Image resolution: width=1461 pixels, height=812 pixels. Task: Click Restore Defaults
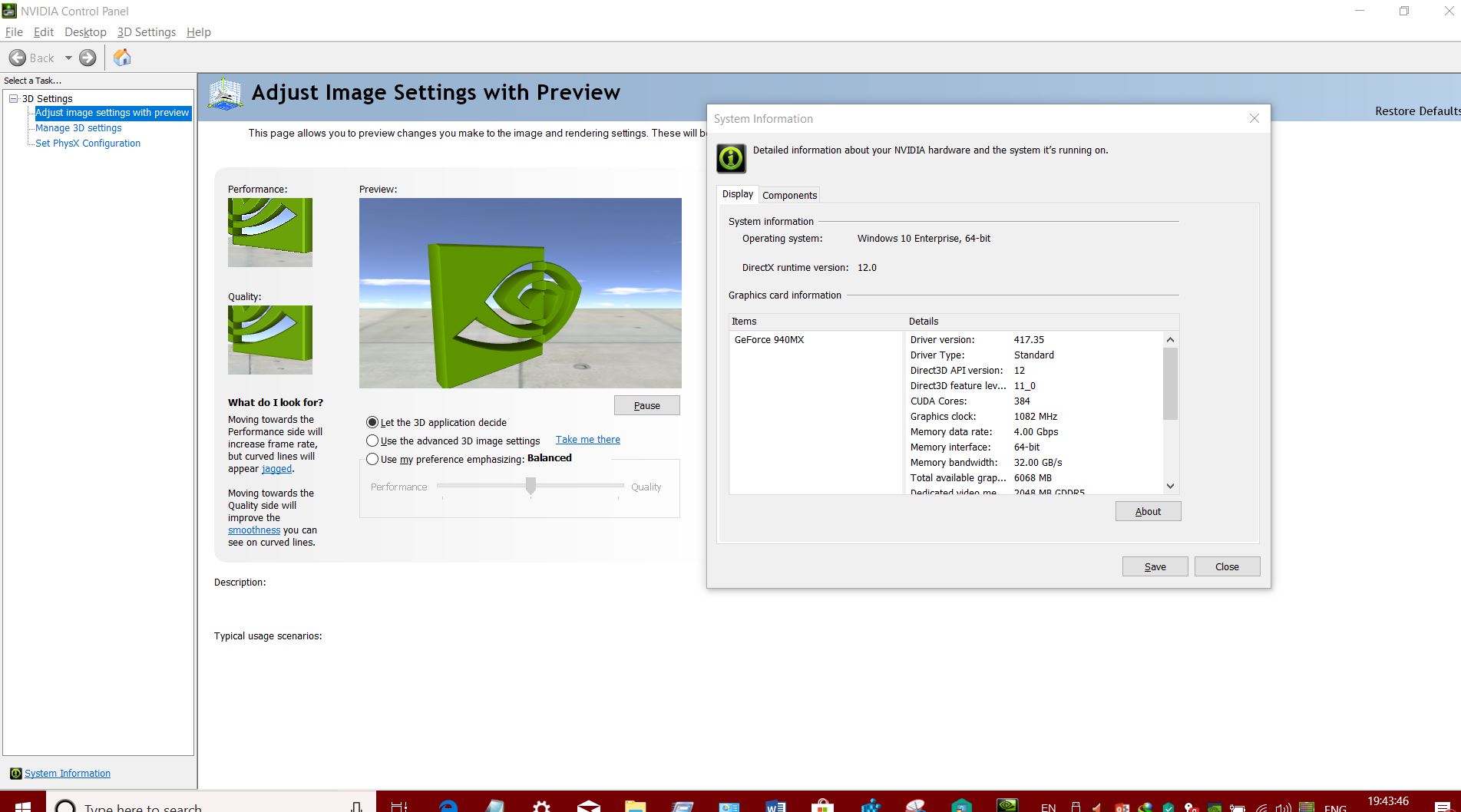click(1418, 111)
